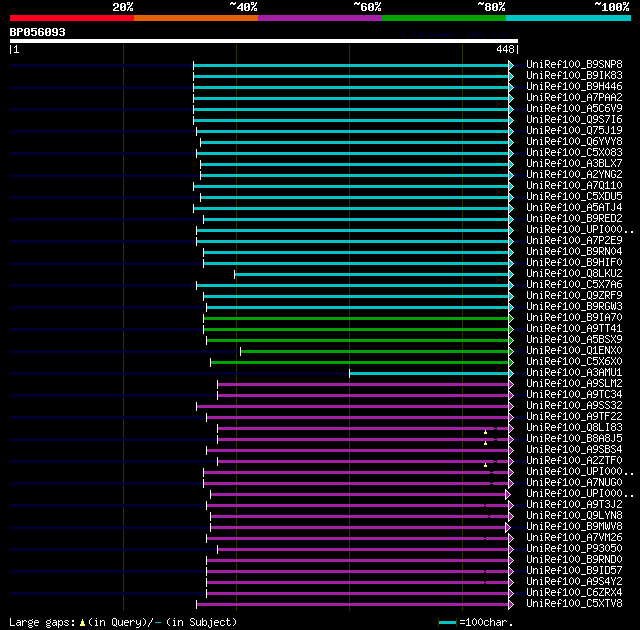Click the yellow gap marker on A2ZTF0 row

pyautogui.click(x=485, y=465)
